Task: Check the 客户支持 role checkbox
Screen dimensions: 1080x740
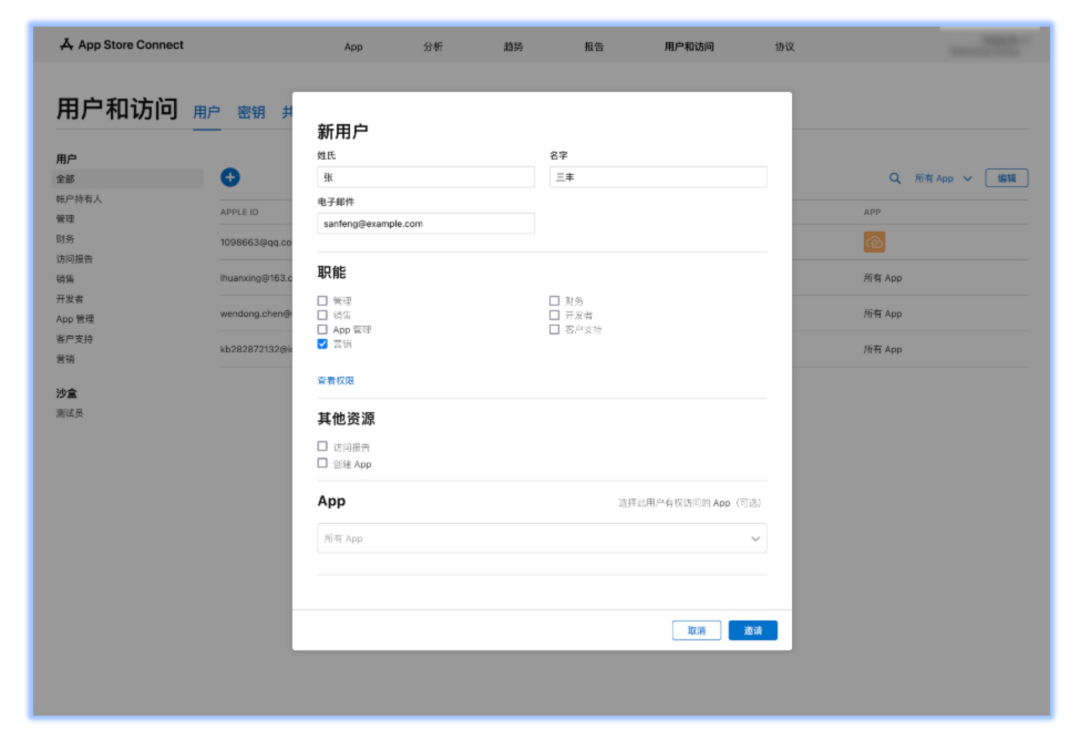Action: [554, 329]
